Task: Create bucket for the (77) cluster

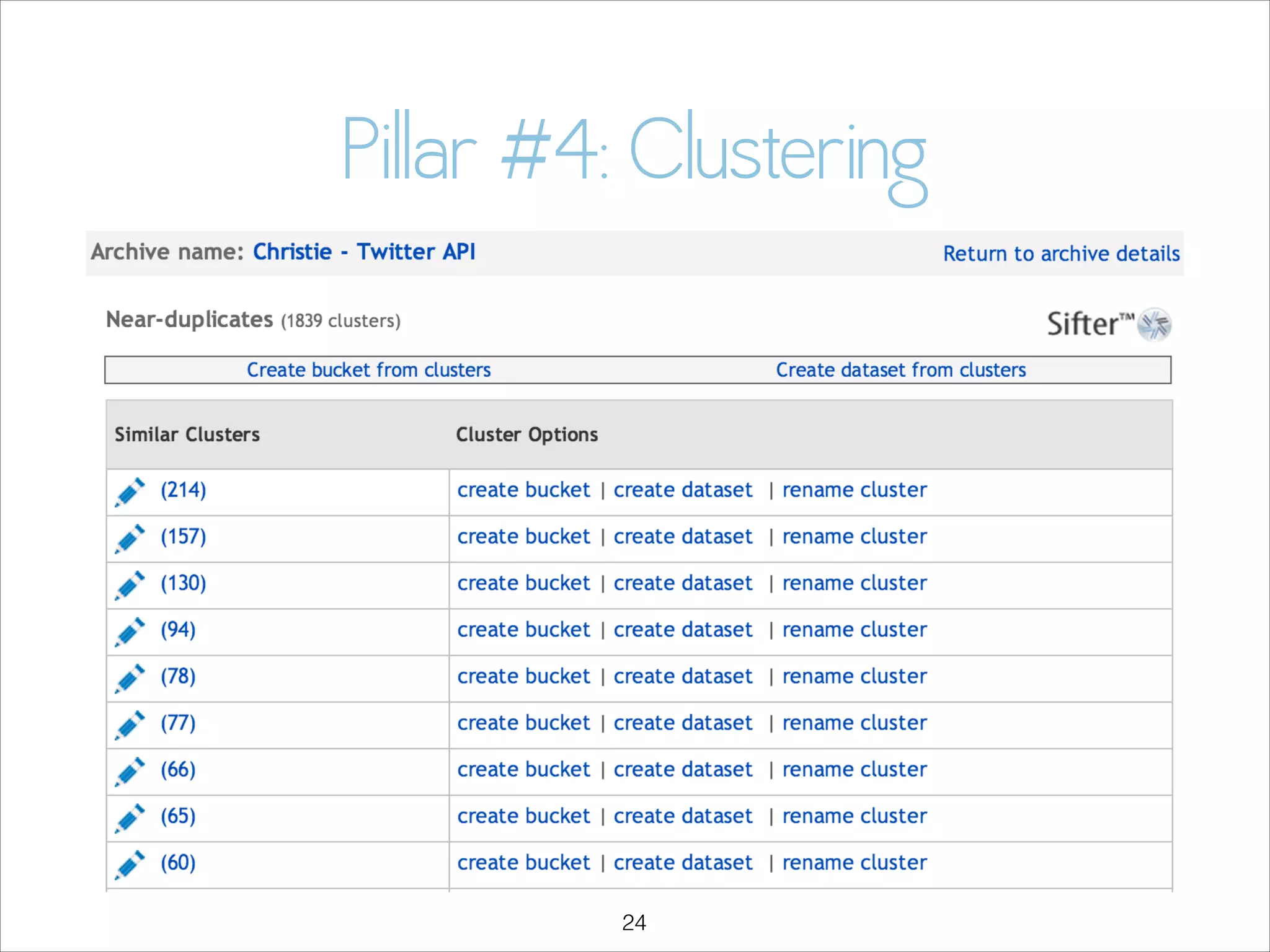Action: (x=523, y=723)
